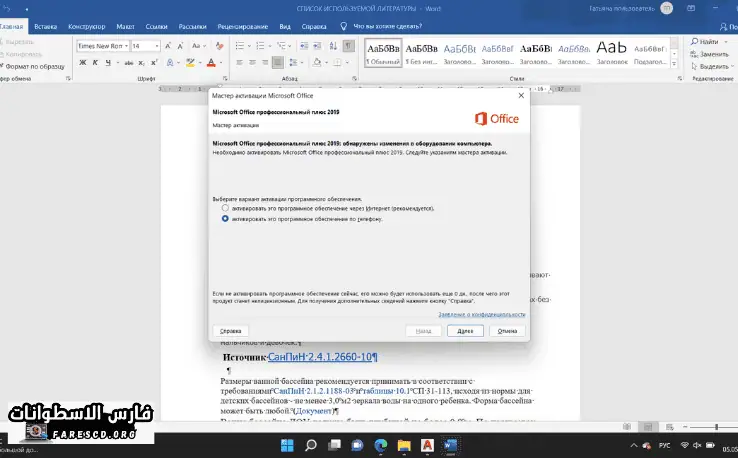
Task: Open the Справка help button in dialog
Action: click(x=229, y=330)
